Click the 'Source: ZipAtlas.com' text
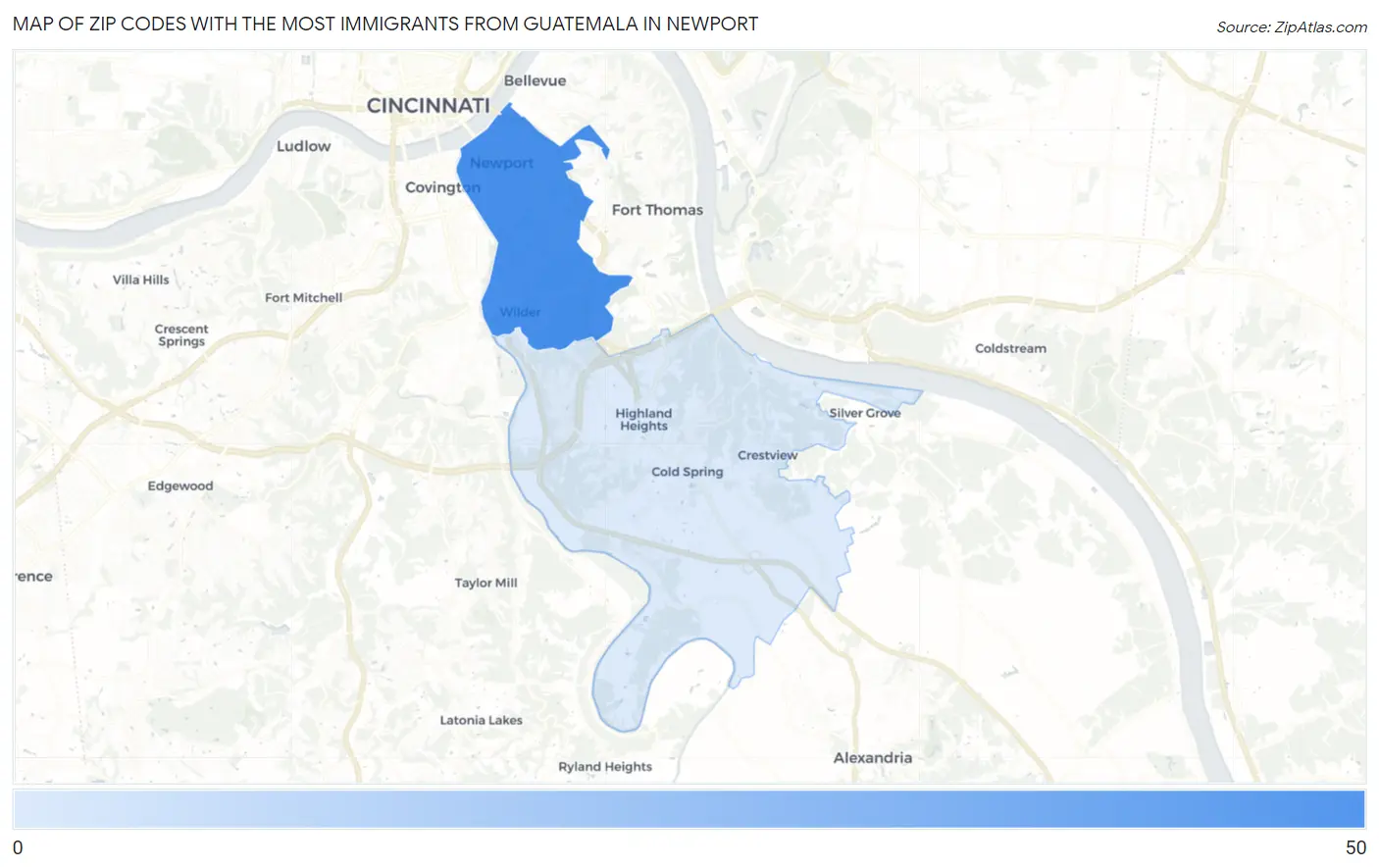The height and width of the screenshot is (868, 1379). tap(1292, 27)
